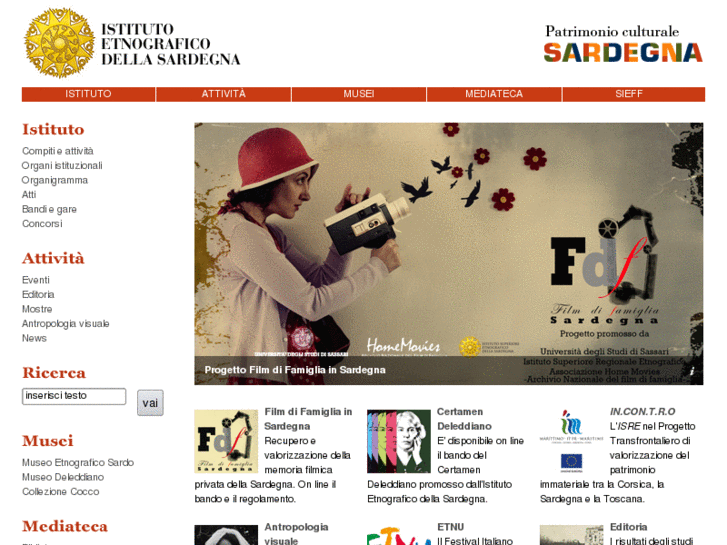Open the Compiti e attività link

point(57,151)
